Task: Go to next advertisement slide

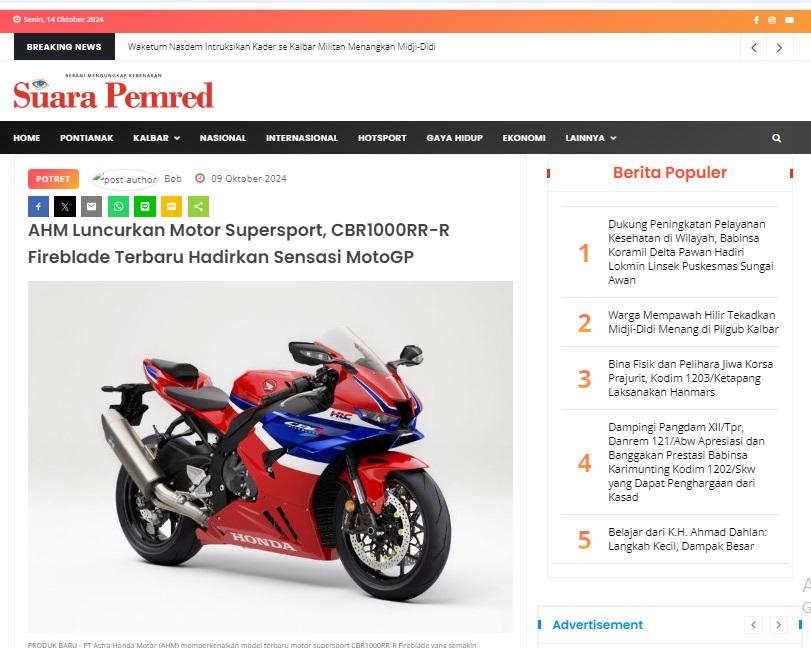Action: click(778, 625)
